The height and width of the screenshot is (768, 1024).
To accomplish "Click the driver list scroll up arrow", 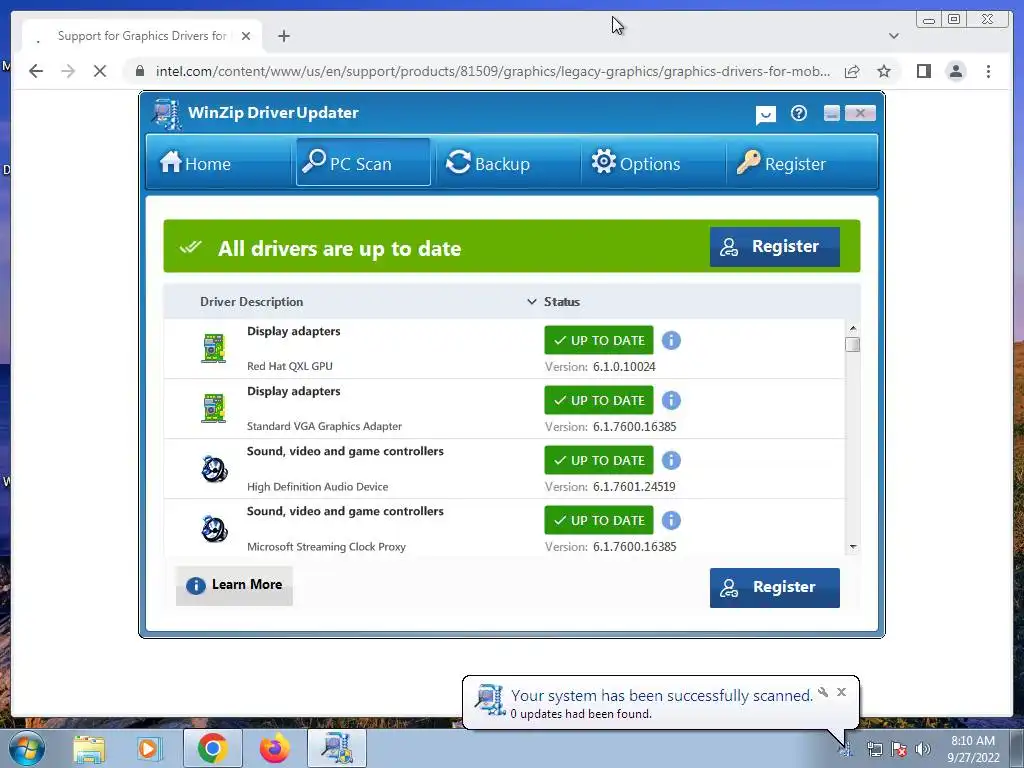I will 852,328.
